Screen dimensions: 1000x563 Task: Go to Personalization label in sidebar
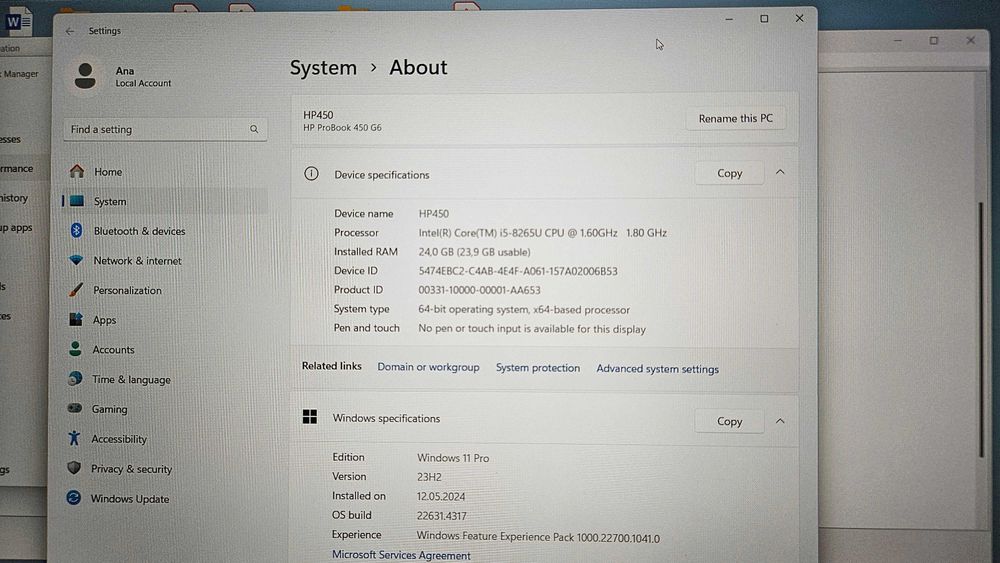point(127,290)
